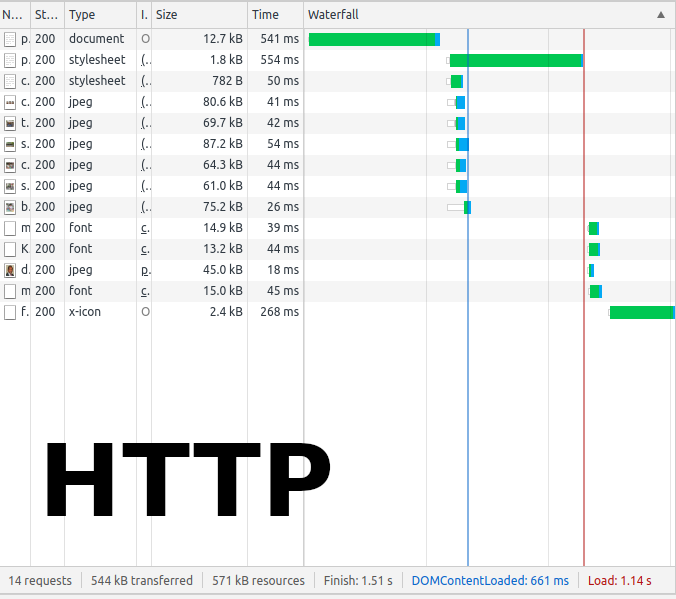Click 'Finish: 1.51 s' in status bar

click(358, 581)
